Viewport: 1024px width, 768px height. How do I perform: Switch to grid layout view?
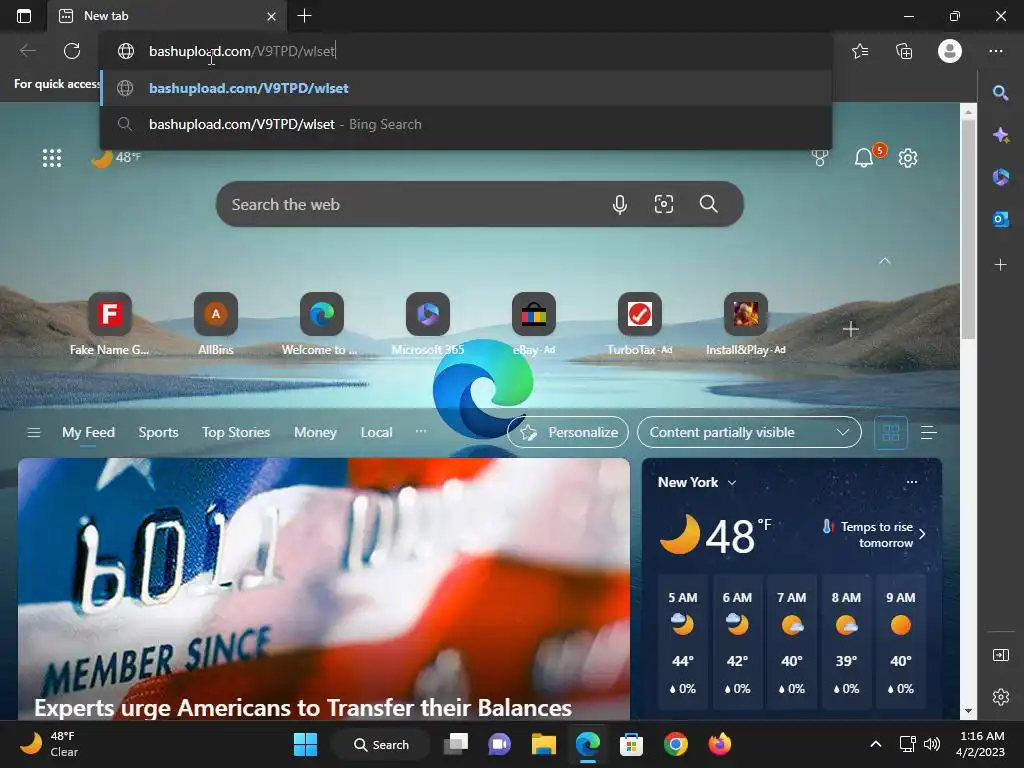(891, 432)
